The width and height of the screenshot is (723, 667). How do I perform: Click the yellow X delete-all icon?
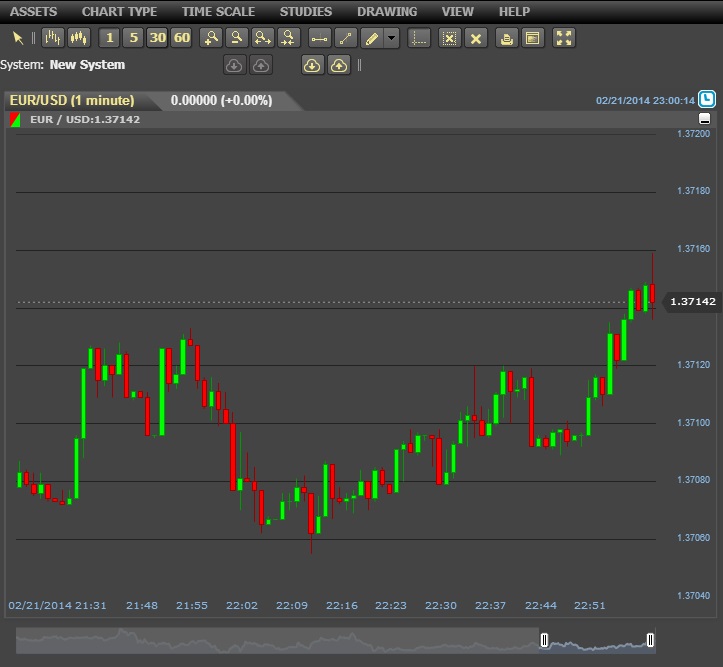click(475, 38)
